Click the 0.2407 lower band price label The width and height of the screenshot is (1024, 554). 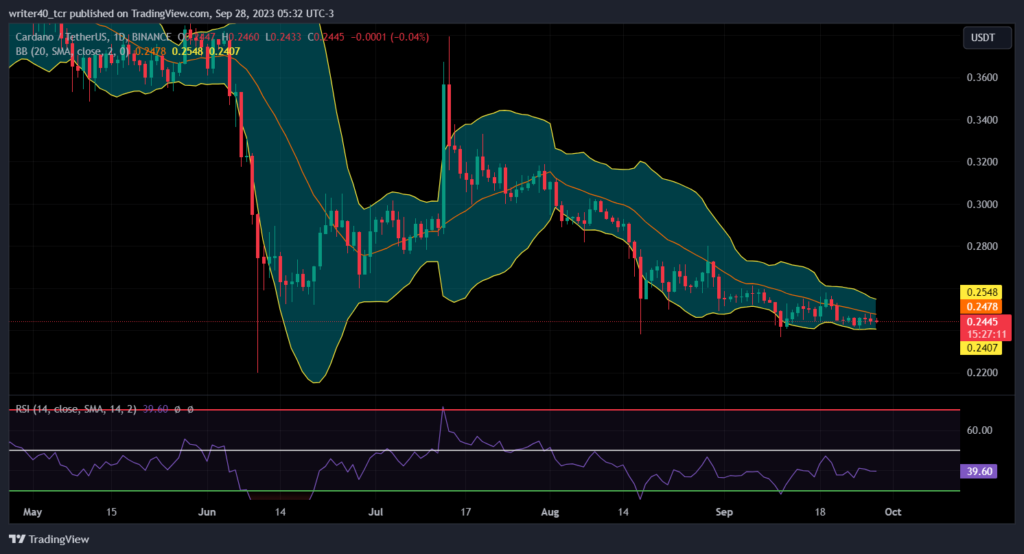tap(982, 348)
